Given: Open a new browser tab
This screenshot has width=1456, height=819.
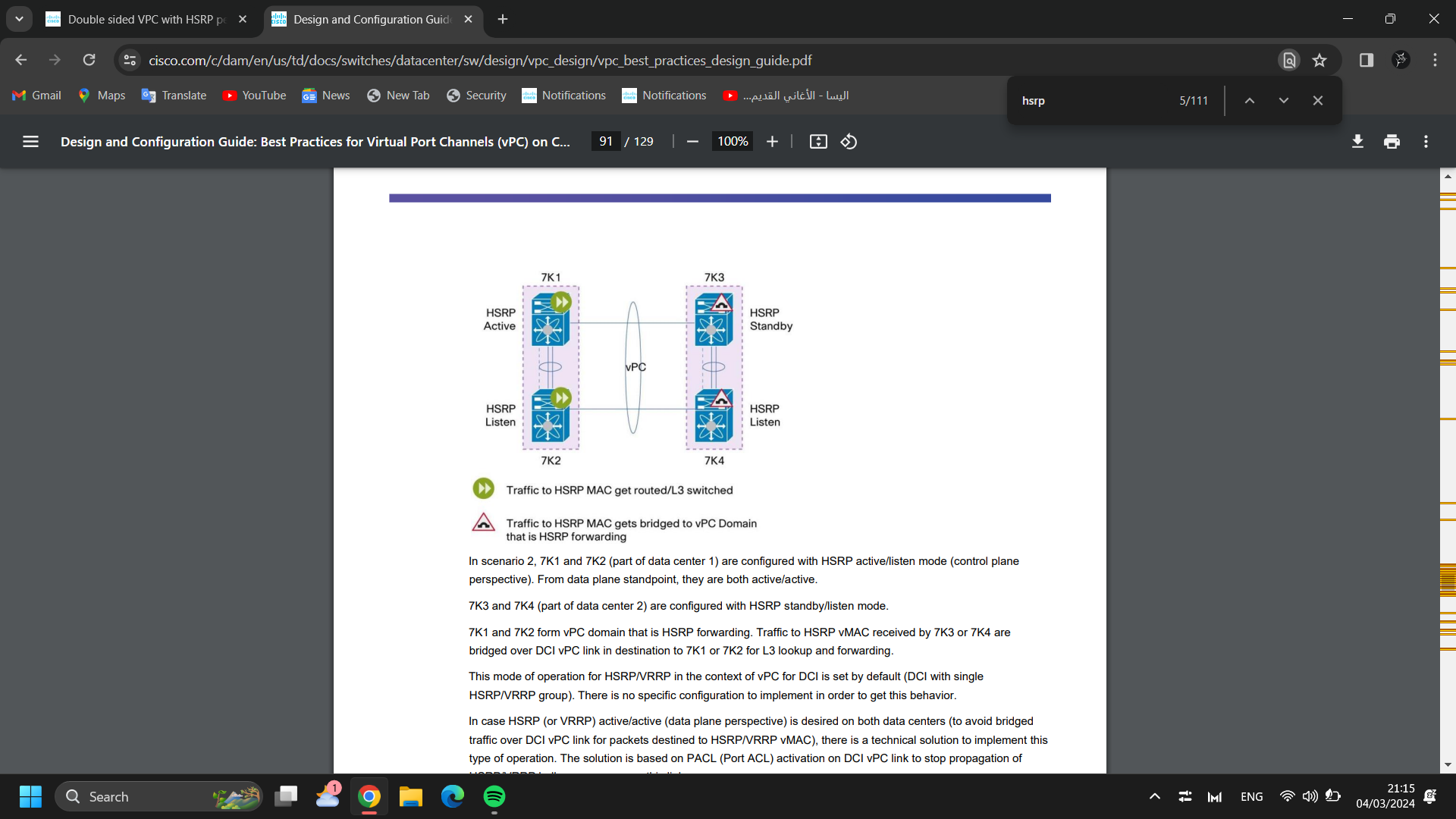Looking at the screenshot, I should [x=502, y=19].
